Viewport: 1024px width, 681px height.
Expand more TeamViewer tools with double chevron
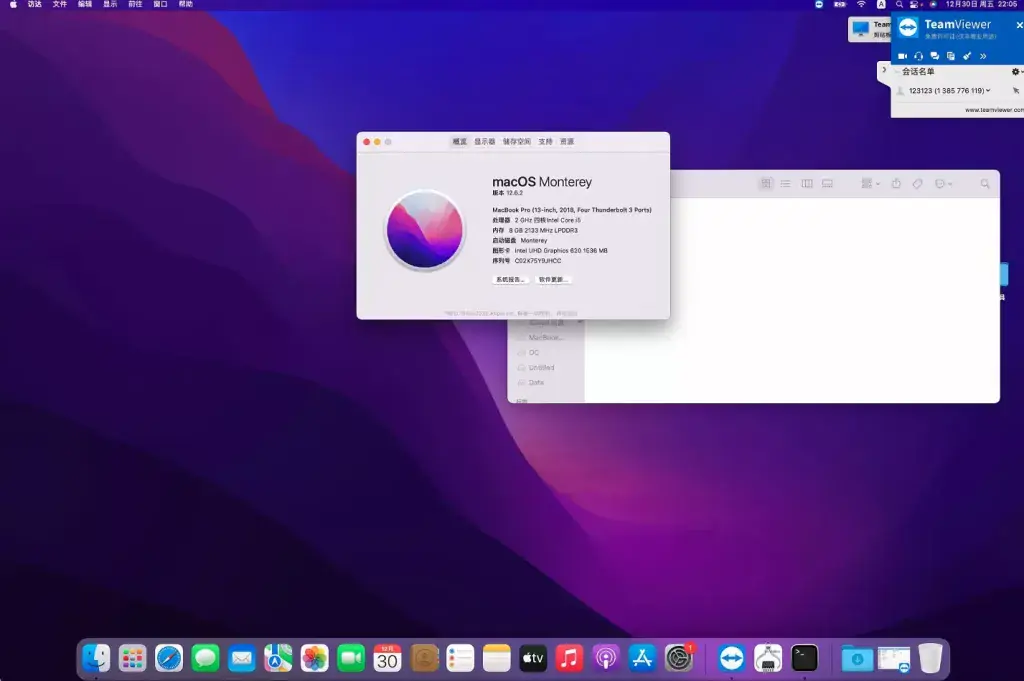[983, 56]
